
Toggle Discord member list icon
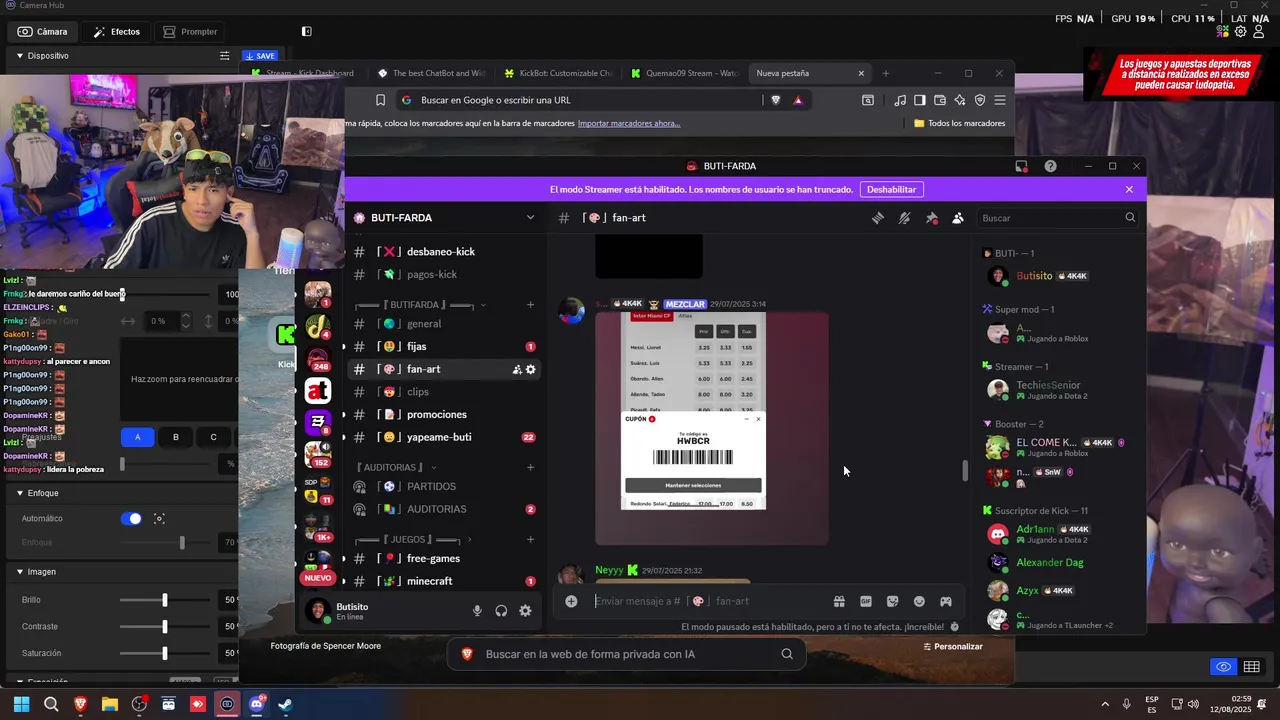click(958, 218)
